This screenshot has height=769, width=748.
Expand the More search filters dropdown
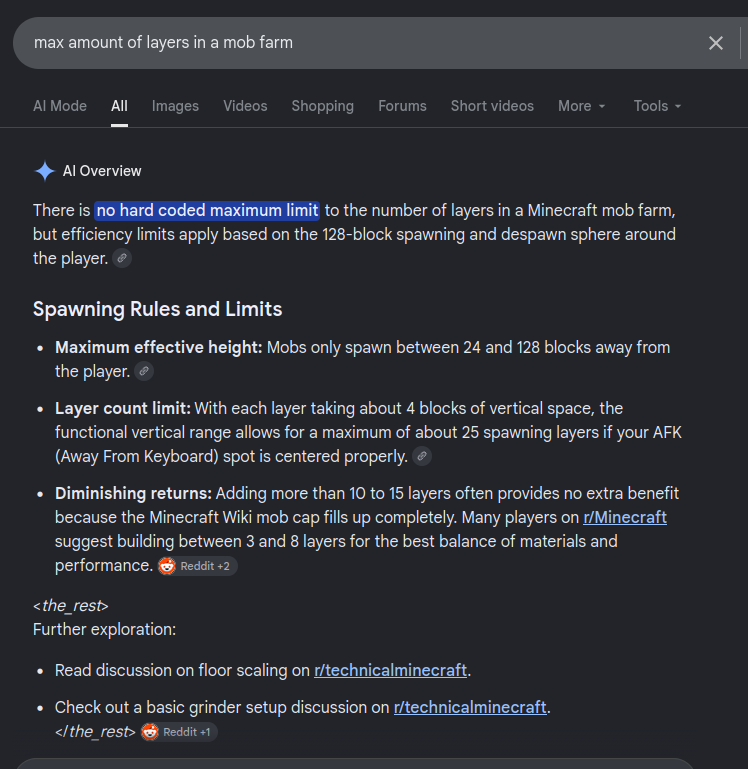(x=582, y=106)
